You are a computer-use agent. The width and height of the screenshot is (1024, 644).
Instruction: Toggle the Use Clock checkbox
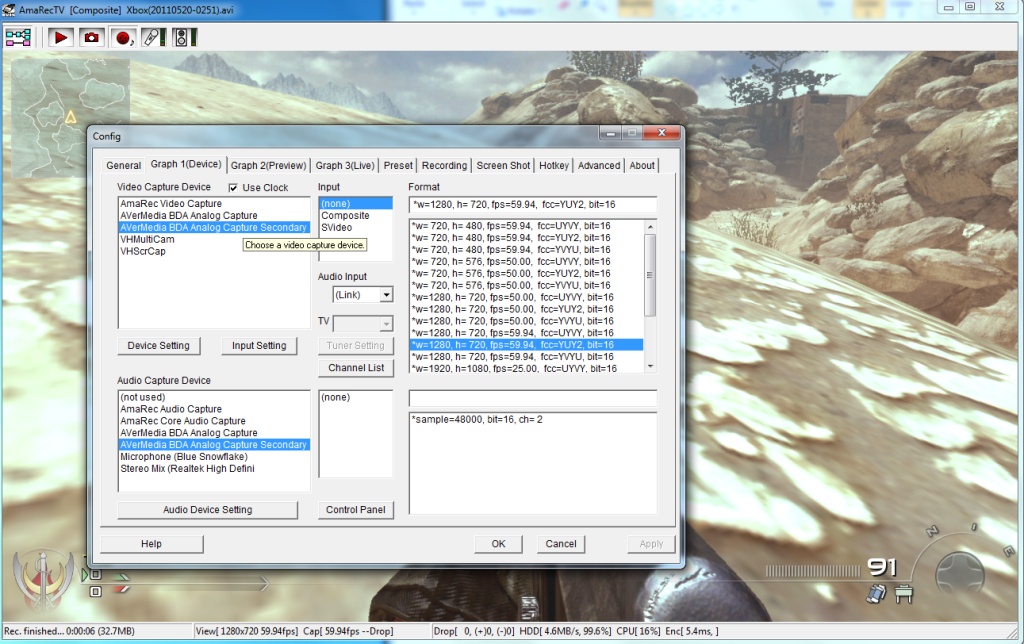[233, 187]
